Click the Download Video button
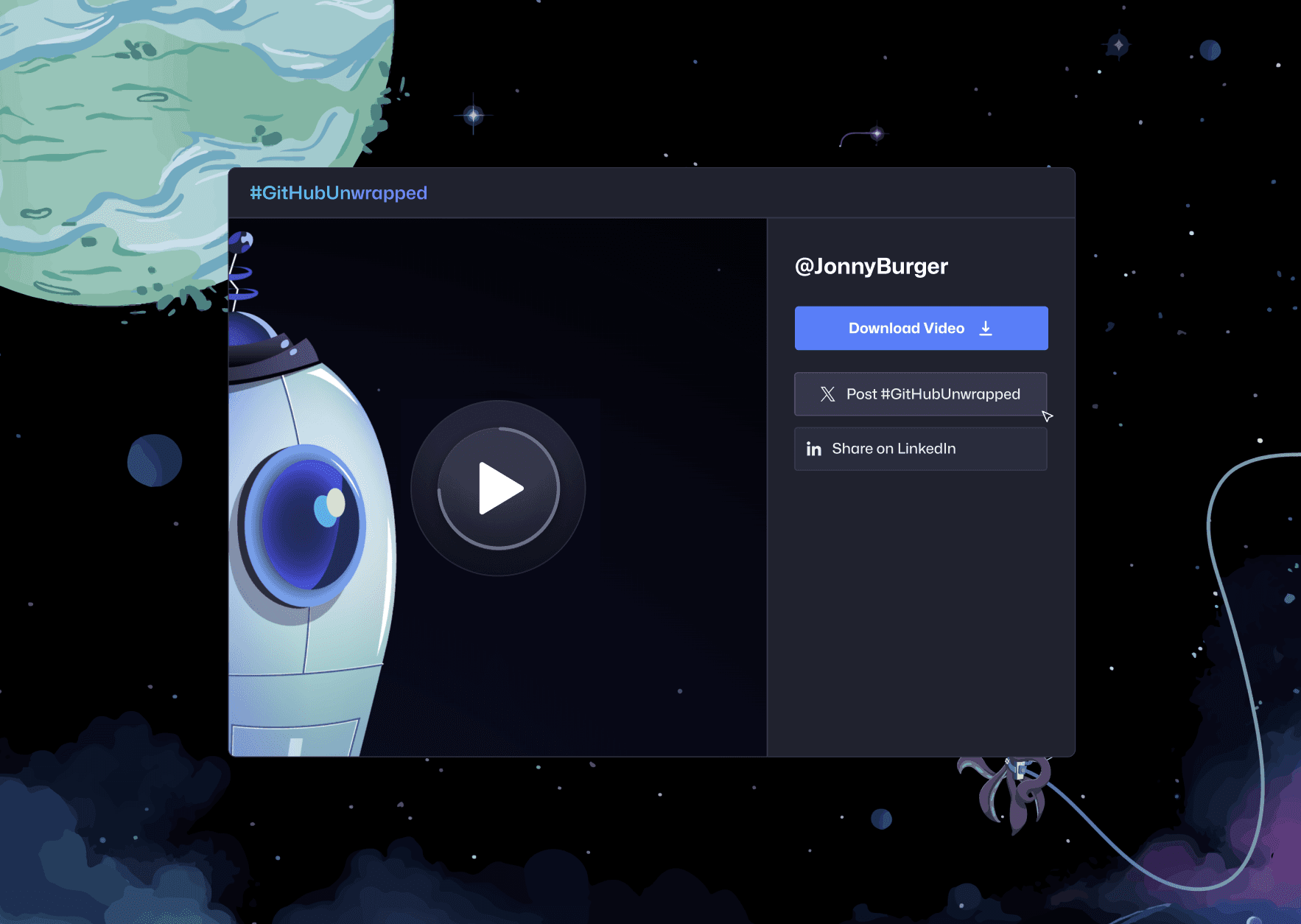1301x924 pixels. 921,328
